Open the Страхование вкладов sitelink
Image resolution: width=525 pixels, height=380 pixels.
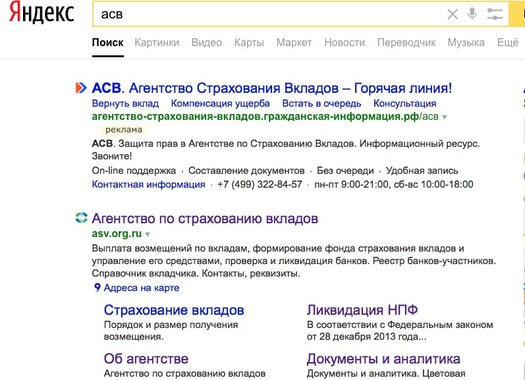point(174,310)
